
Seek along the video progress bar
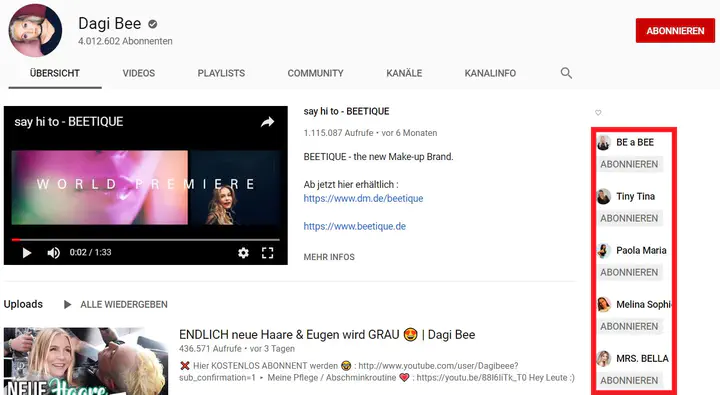pyautogui.click(x=146, y=240)
